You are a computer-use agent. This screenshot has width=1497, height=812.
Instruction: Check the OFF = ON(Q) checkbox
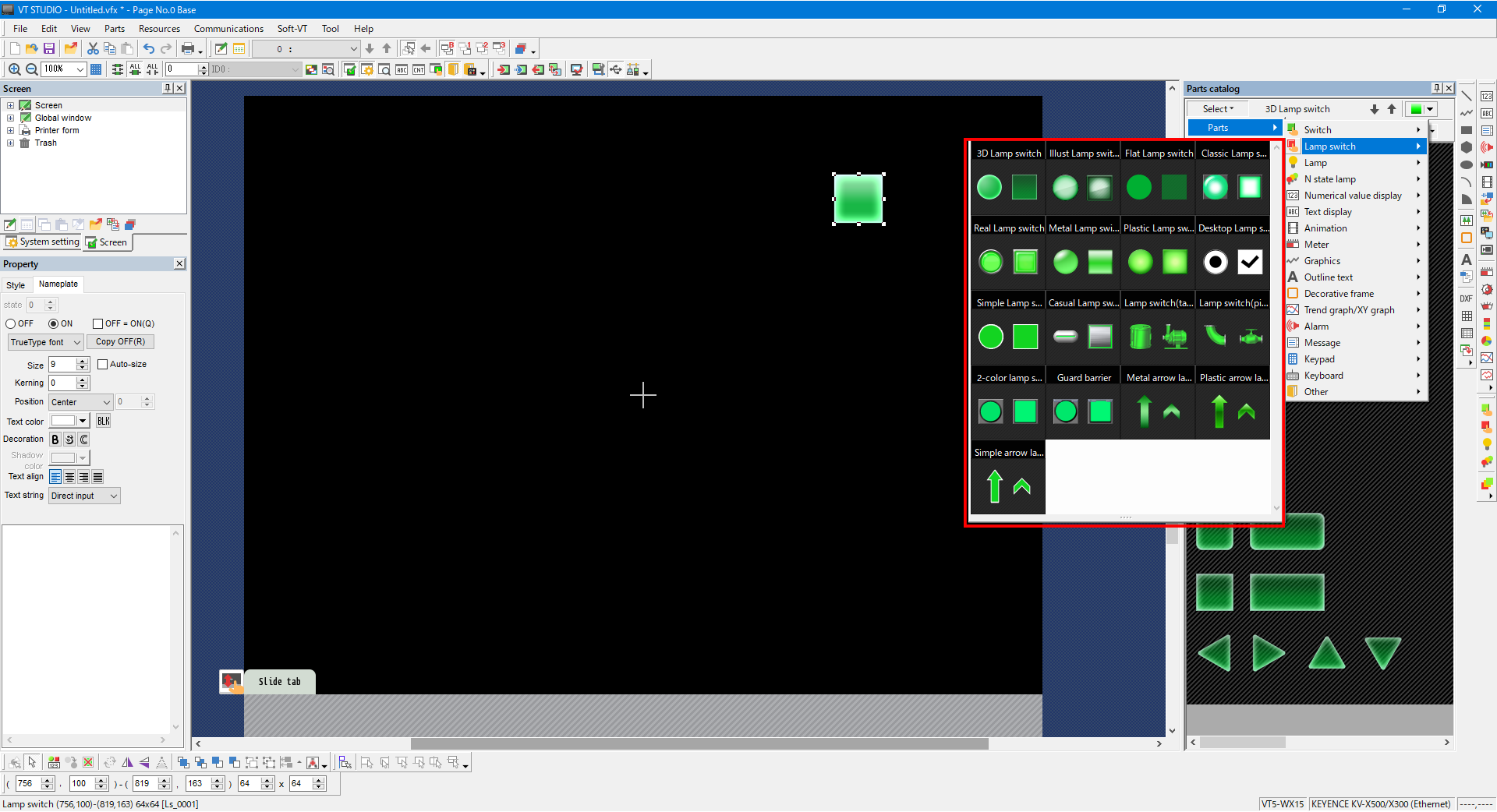[x=98, y=324]
